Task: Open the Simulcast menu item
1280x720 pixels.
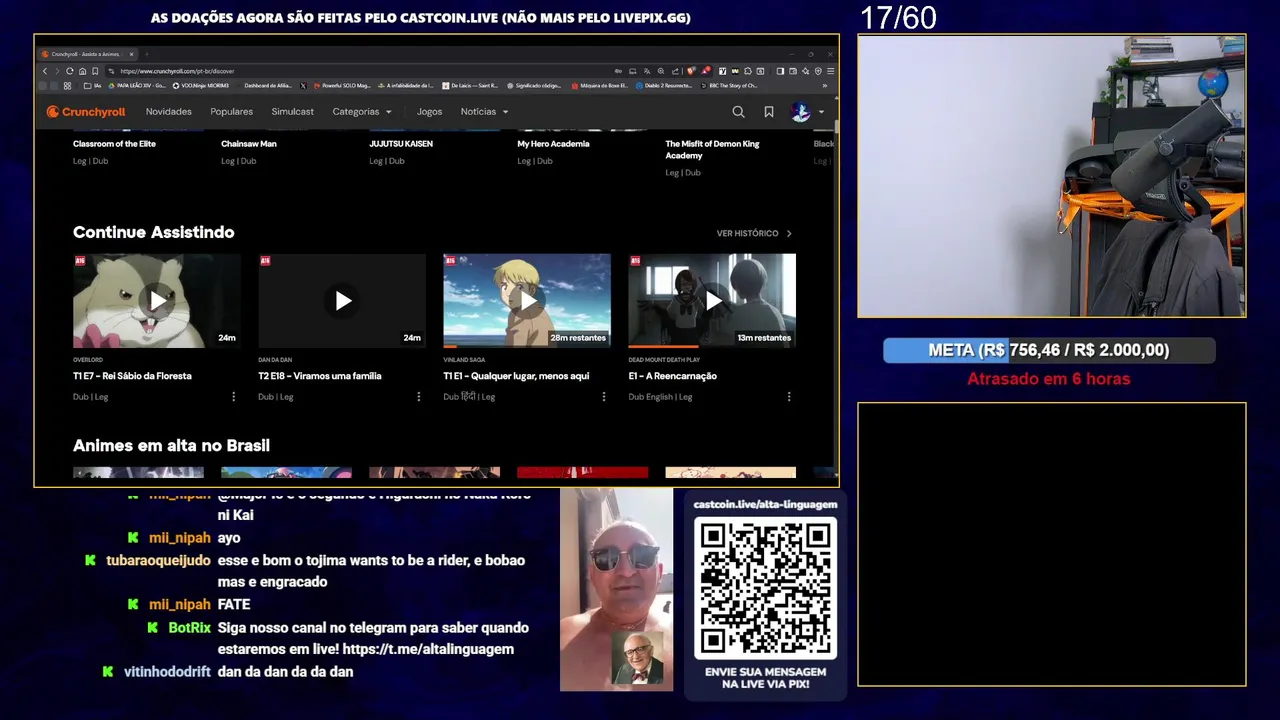Action: [293, 112]
